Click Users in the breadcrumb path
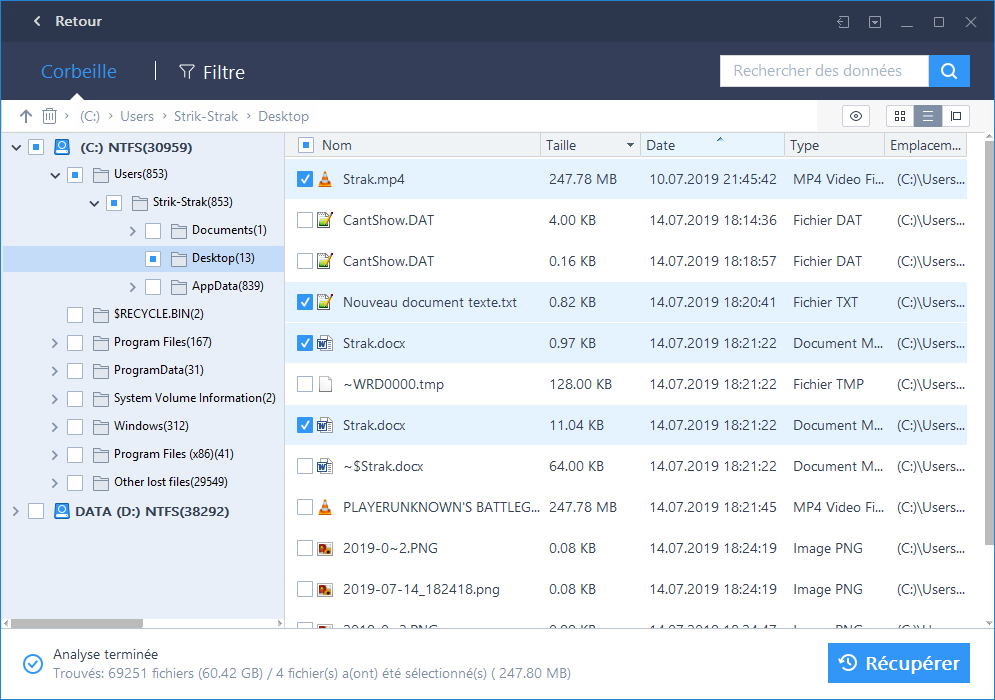 [137, 116]
